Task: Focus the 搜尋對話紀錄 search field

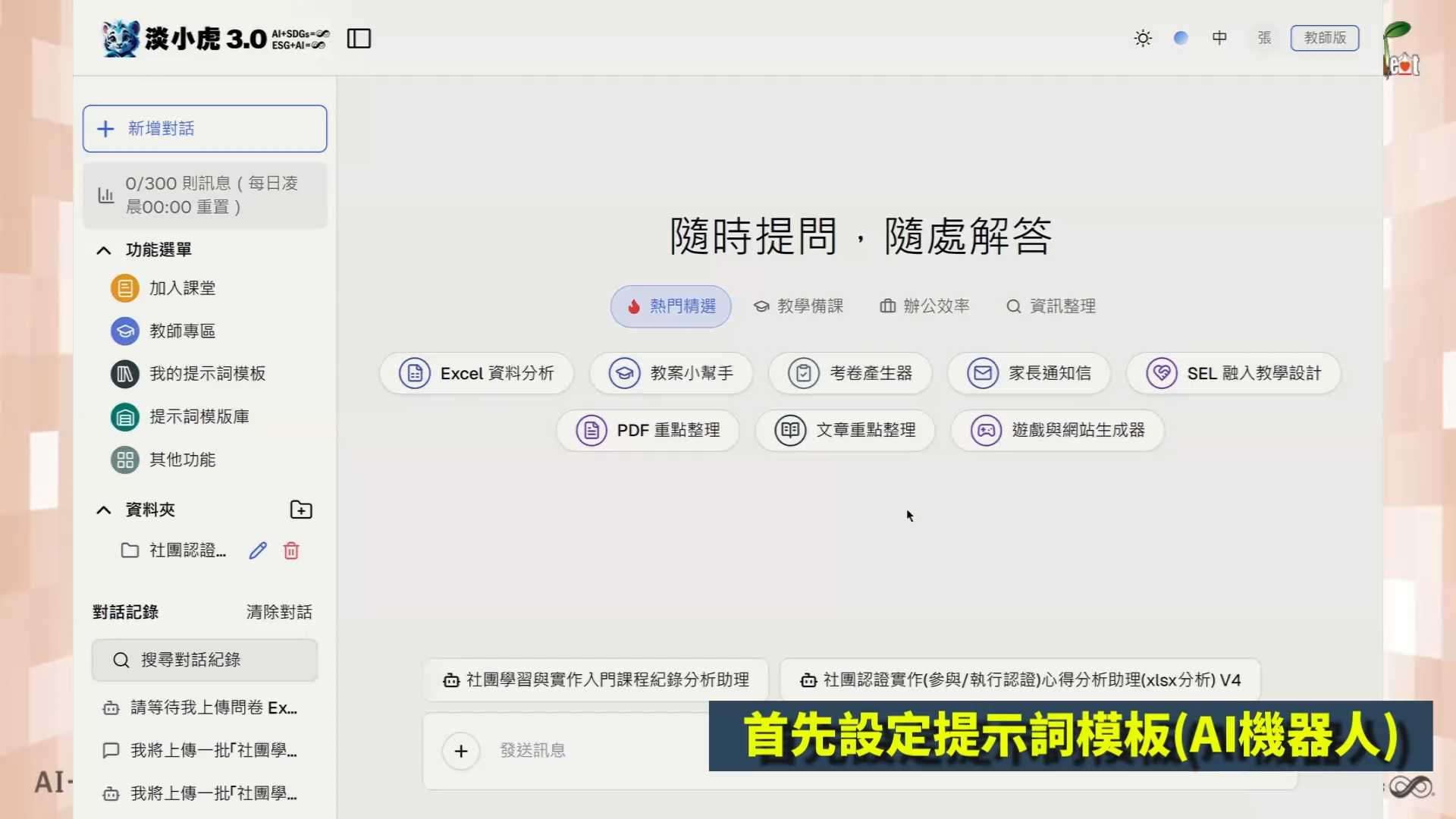Action: (205, 661)
